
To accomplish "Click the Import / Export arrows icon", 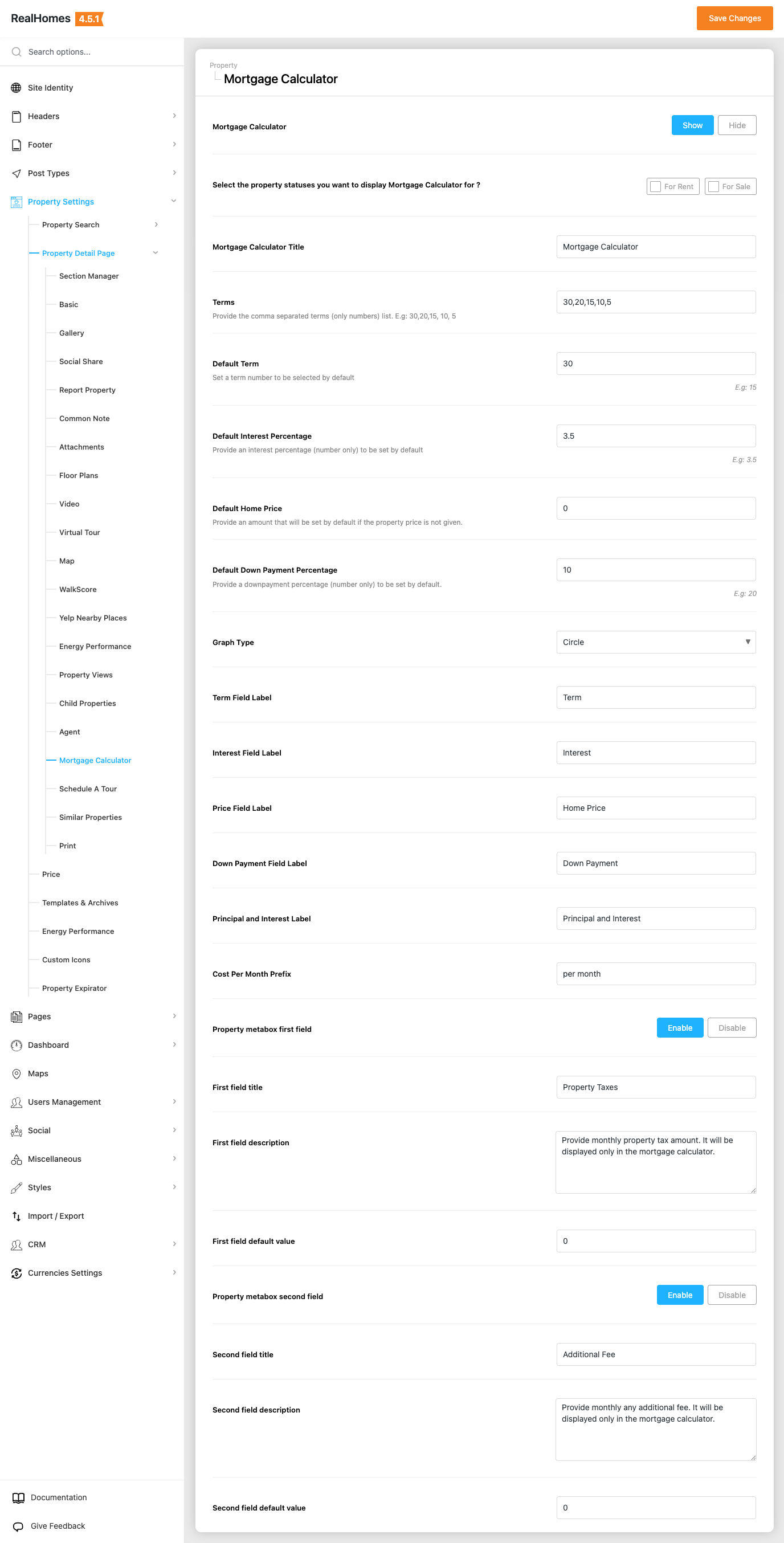I will (16, 1216).
